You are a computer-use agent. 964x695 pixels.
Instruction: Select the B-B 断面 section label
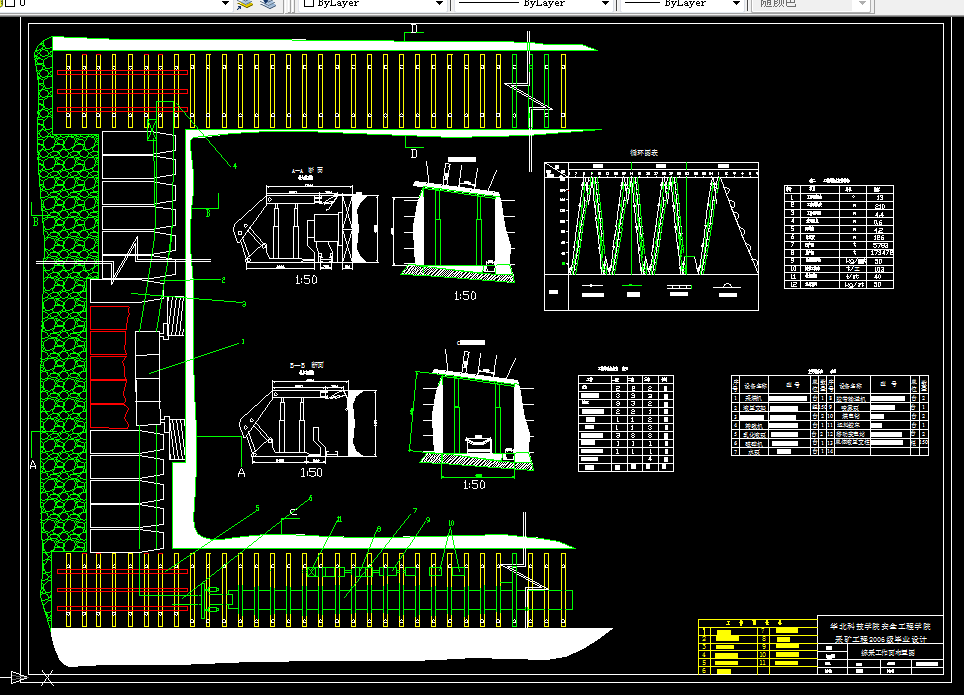(307, 365)
